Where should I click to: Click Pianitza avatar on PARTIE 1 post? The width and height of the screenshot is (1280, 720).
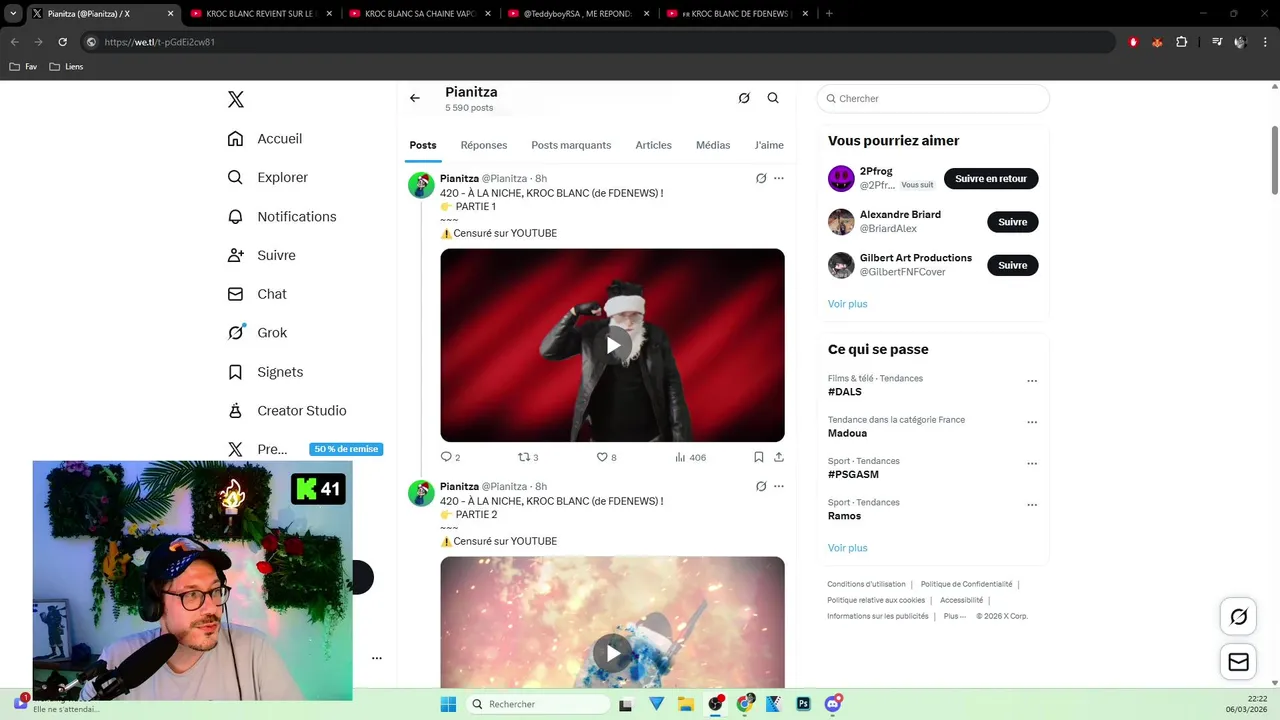click(421, 185)
